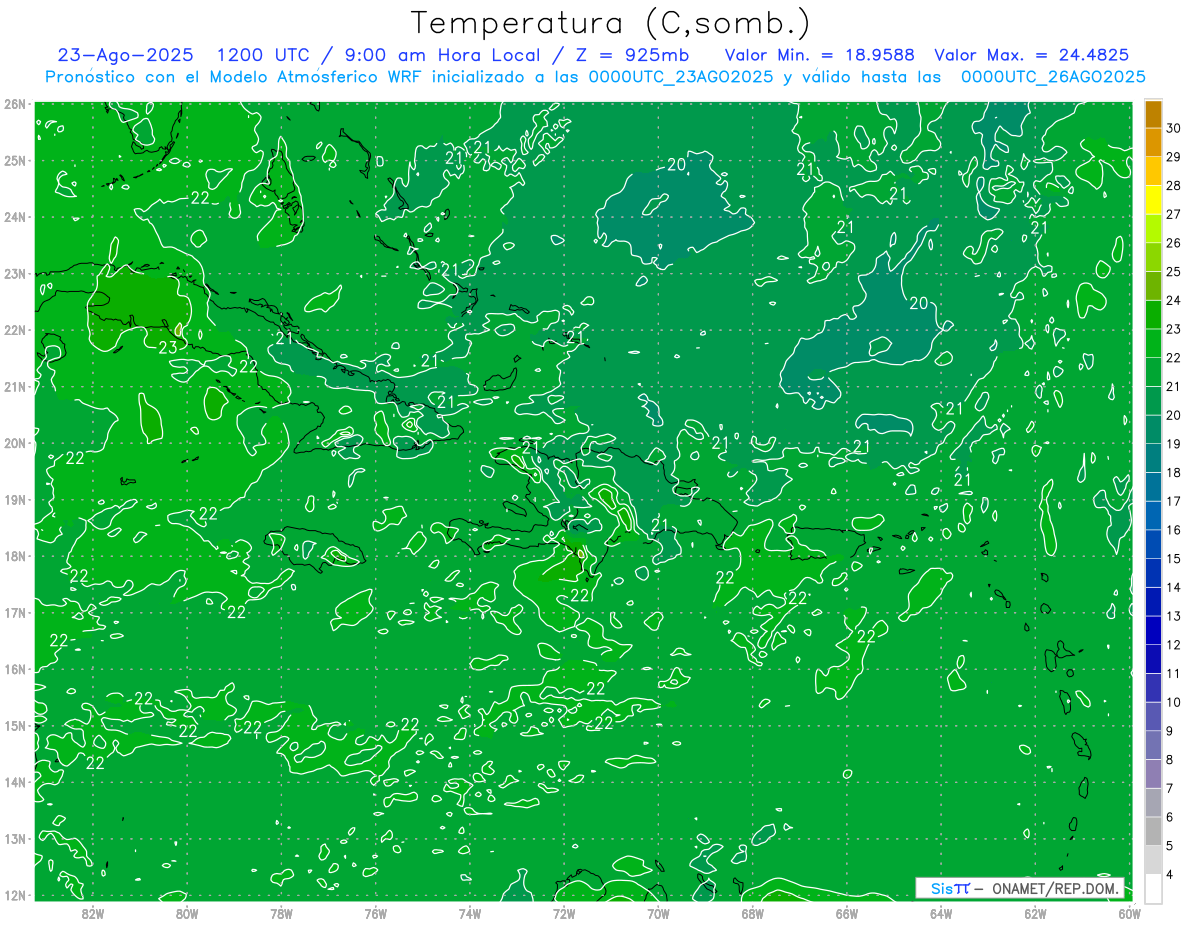Image resolution: width=1200 pixels, height=927 pixels.
Task: Click the latitude label '24N'
Action: coord(15,217)
